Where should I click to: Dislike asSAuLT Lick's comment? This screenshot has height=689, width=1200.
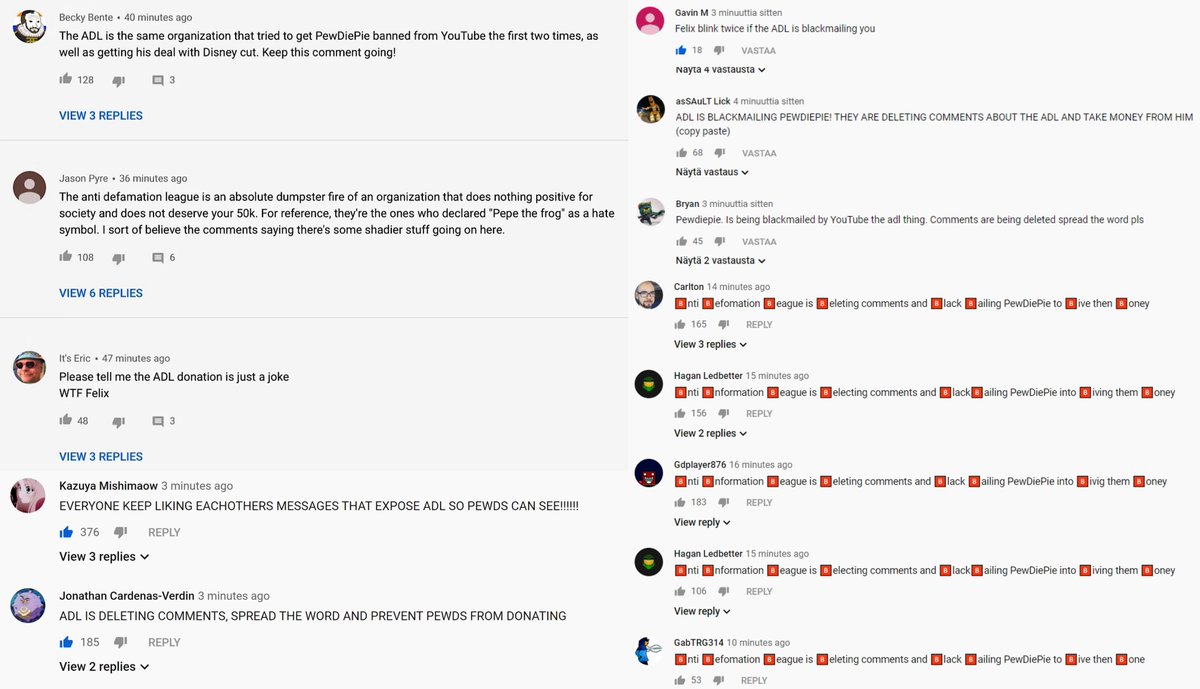coord(719,153)
